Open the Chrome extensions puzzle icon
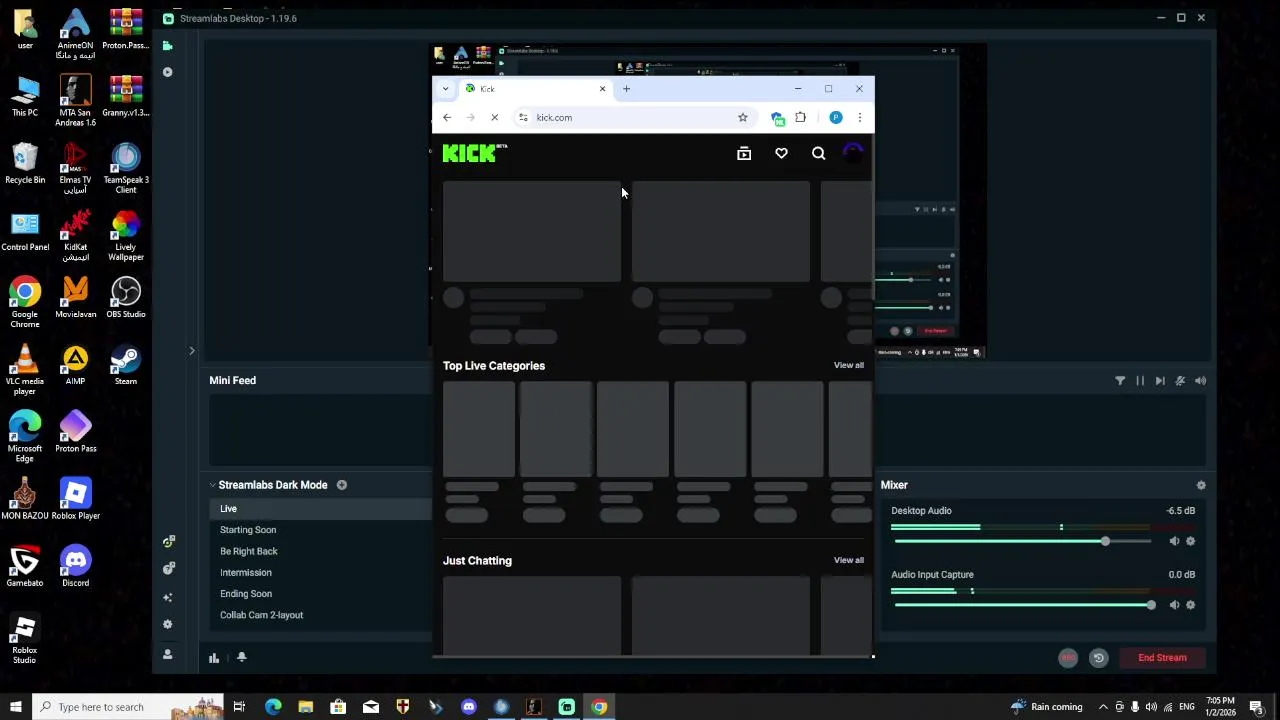The height and width of the screenshot is (720, 1280). (801, 117)
